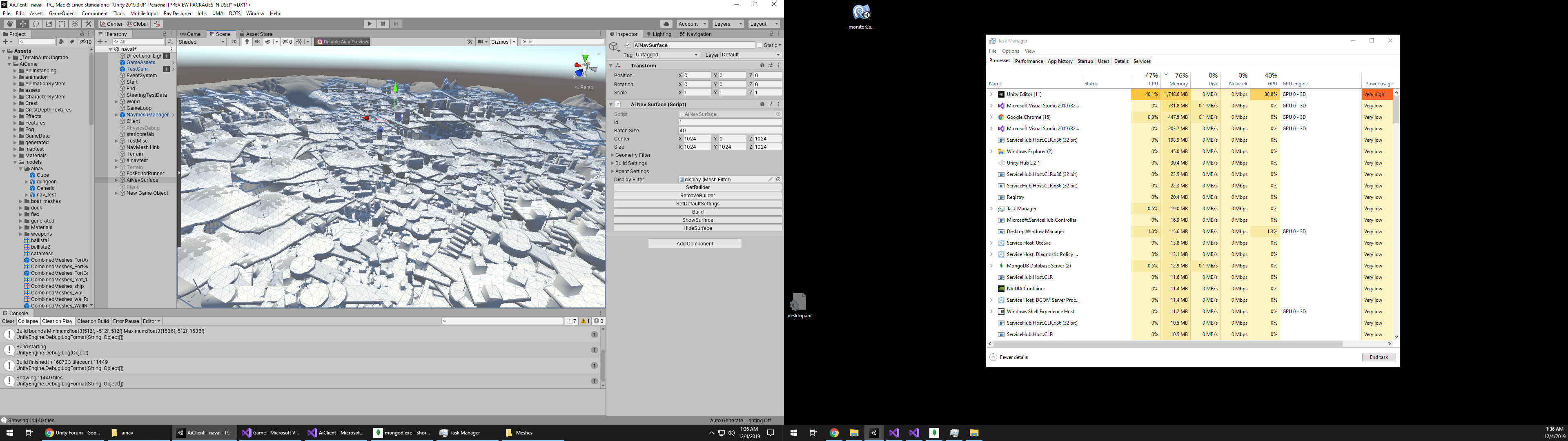Screen dimensions: 1568x441
Task: Switch the Scene view to 2D mode
Action: [x=234, y=41]
